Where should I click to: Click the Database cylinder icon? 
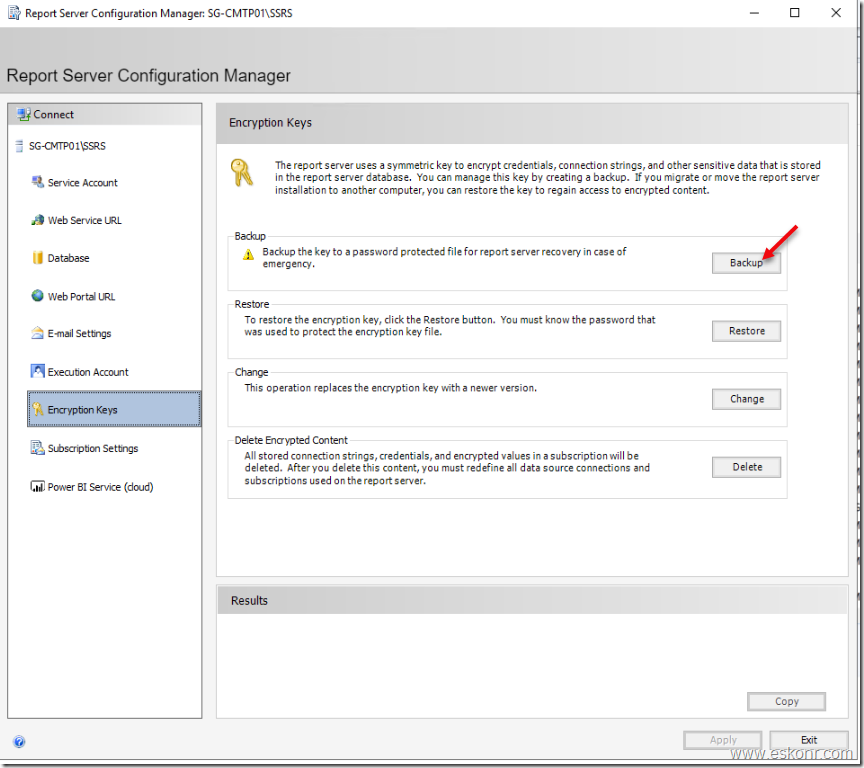click(x=37, y=258)
